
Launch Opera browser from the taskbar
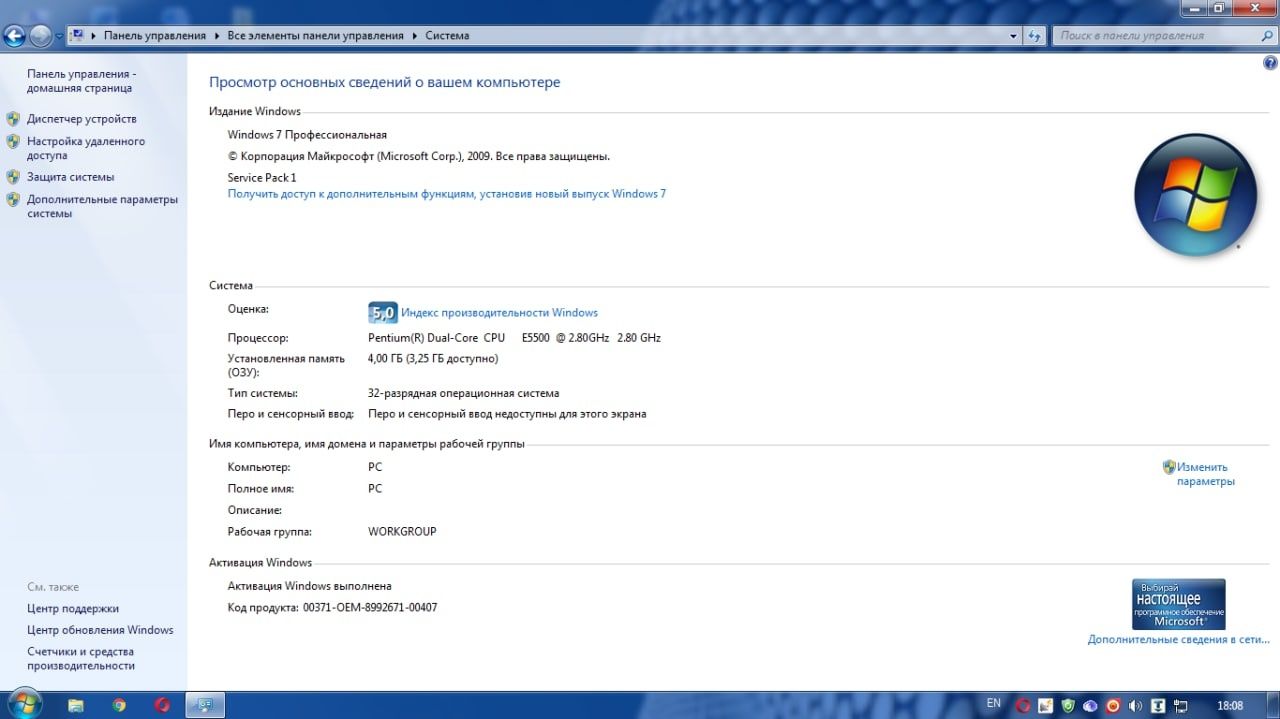pos(162,705)
